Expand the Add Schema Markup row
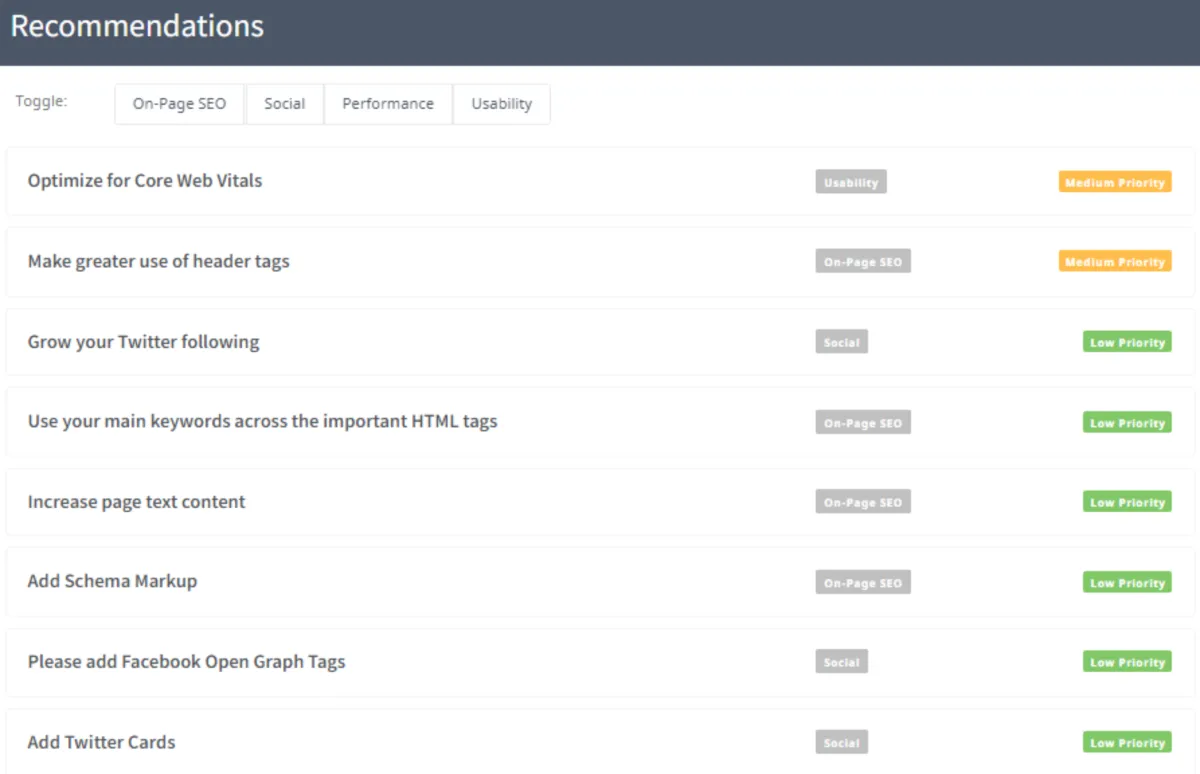Screen dimensions: 1200x774 [112, 582]
